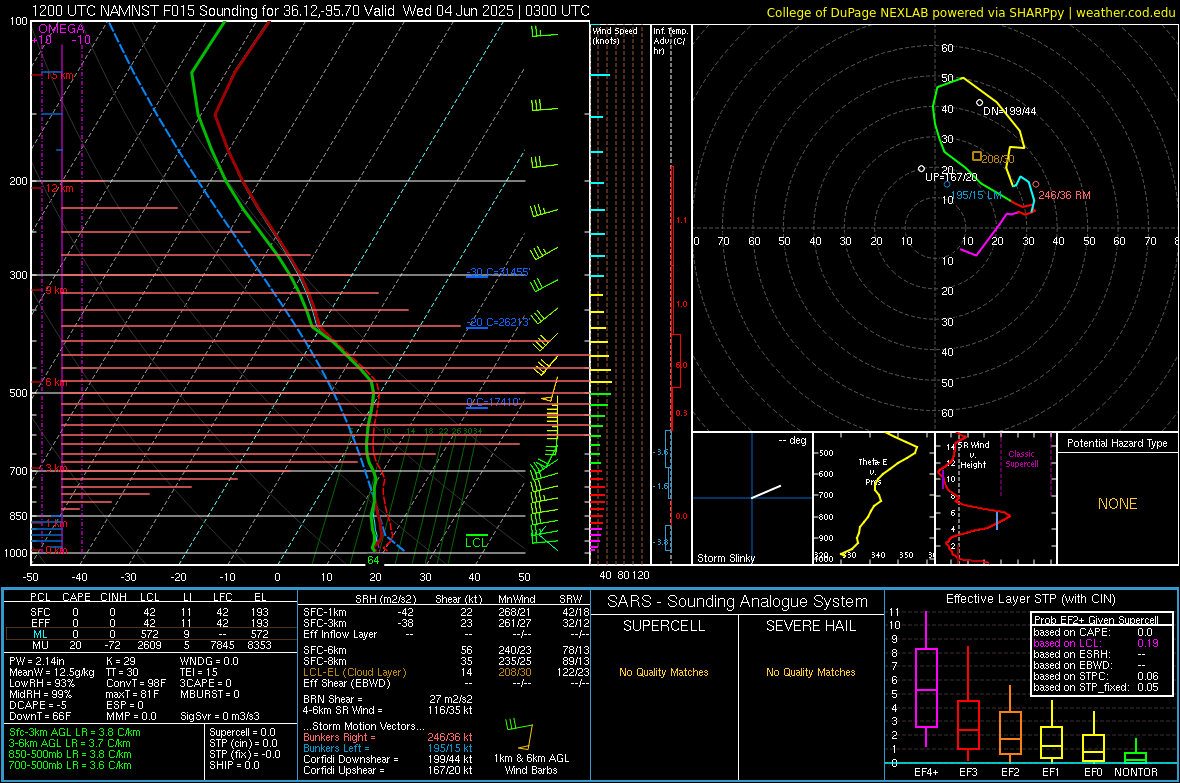Click the Effective Layer STP (with CIN) title
Image resolution: width=1180 pixels, height=783 pixels.
click(1030, 599)
